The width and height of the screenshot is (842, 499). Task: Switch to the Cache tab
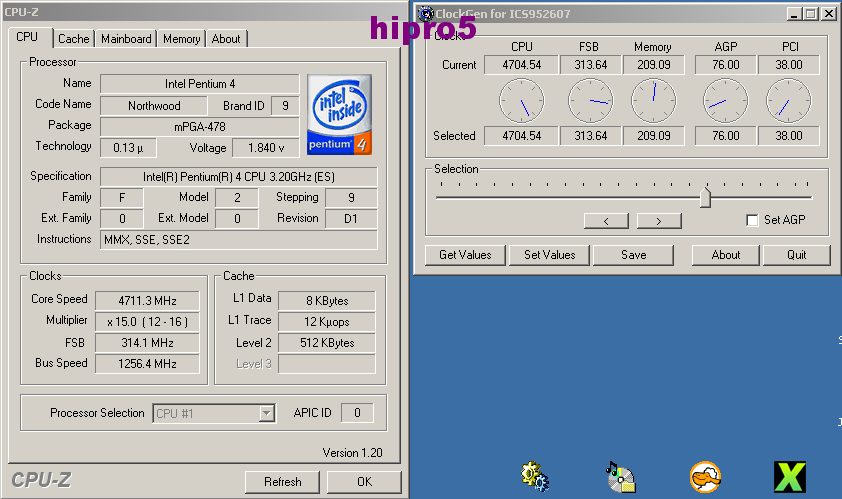74,39
